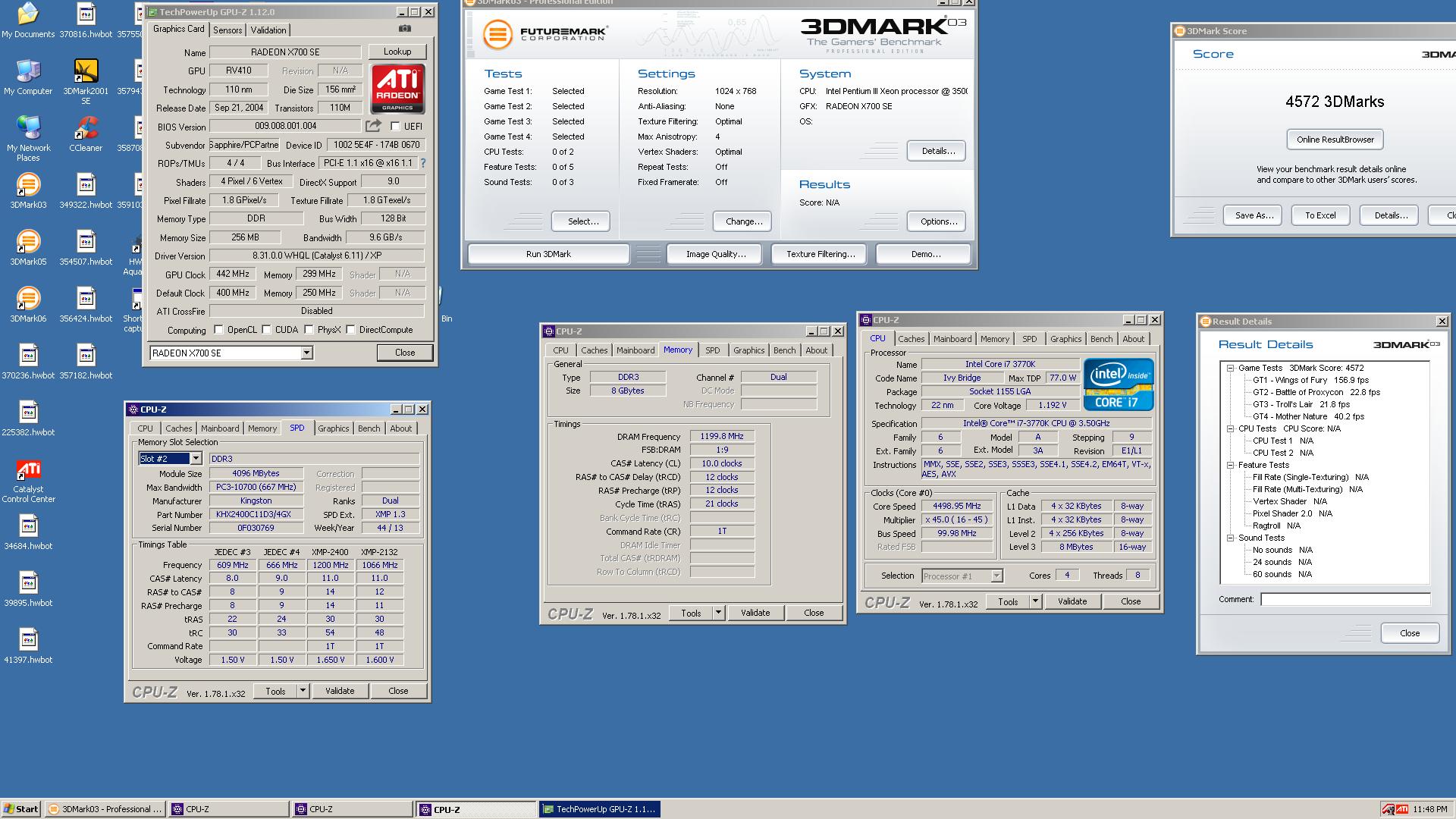Open My Documents desktop icon
Screen dimensions: 1456x819
28,20
